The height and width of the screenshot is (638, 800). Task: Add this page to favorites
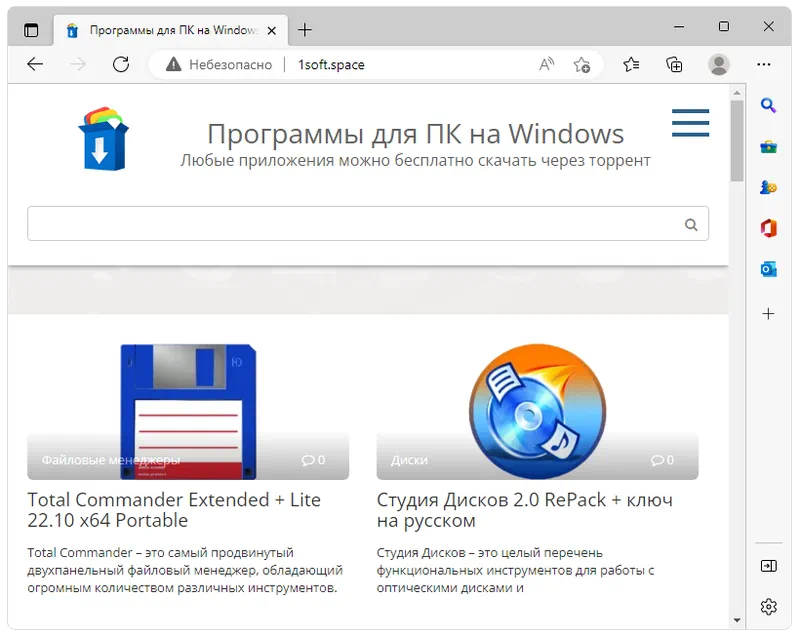point(582,65)
